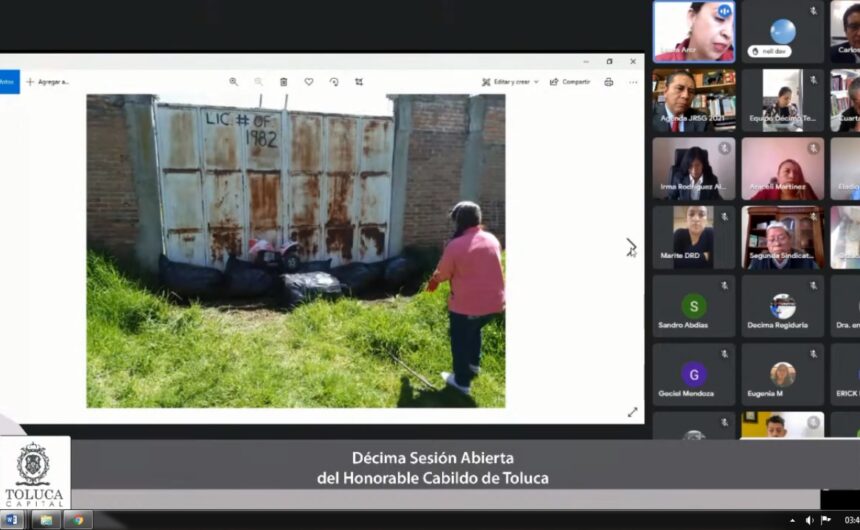Select the Araceli Martinez video tile
The height and width of the screenshot is (530, 860).
click(783, 168)
